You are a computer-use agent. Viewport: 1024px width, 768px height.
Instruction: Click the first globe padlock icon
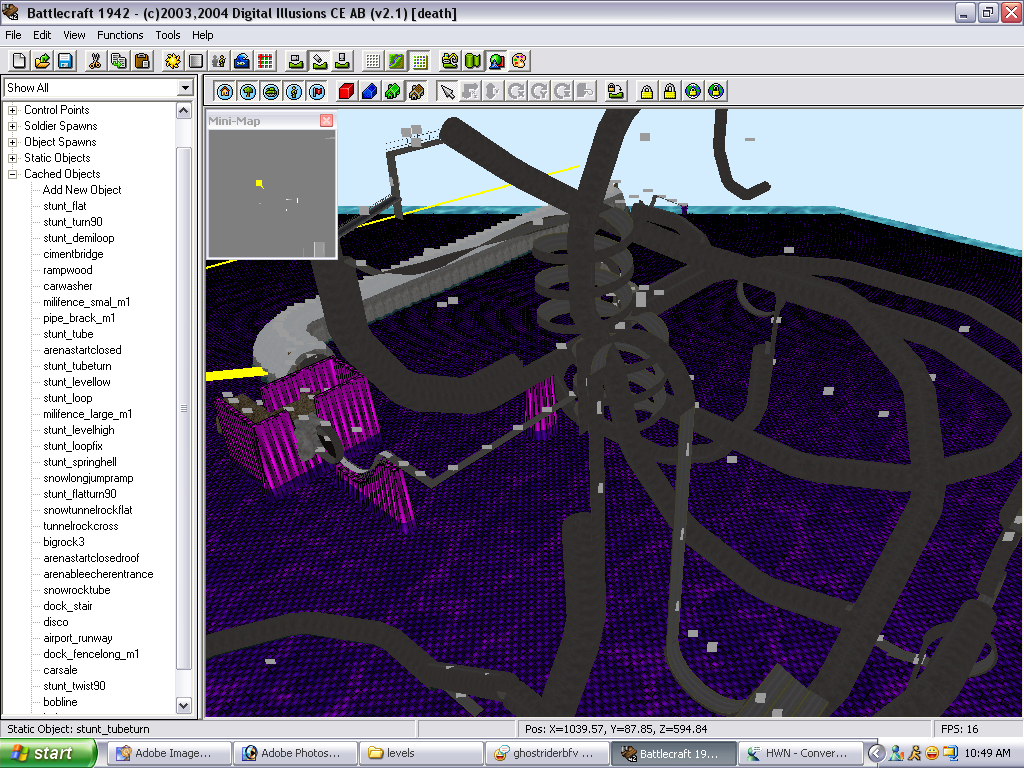coord(693,91)
